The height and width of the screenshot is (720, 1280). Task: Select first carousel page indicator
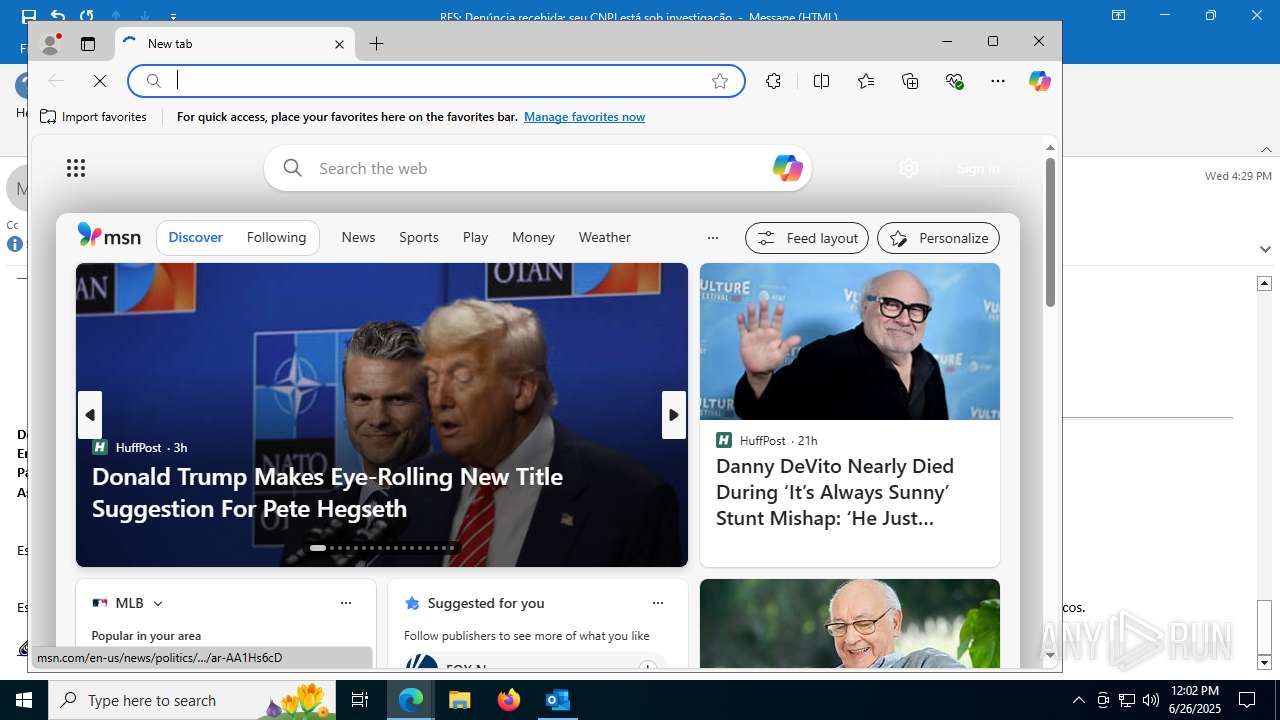(x=317, y=548)
